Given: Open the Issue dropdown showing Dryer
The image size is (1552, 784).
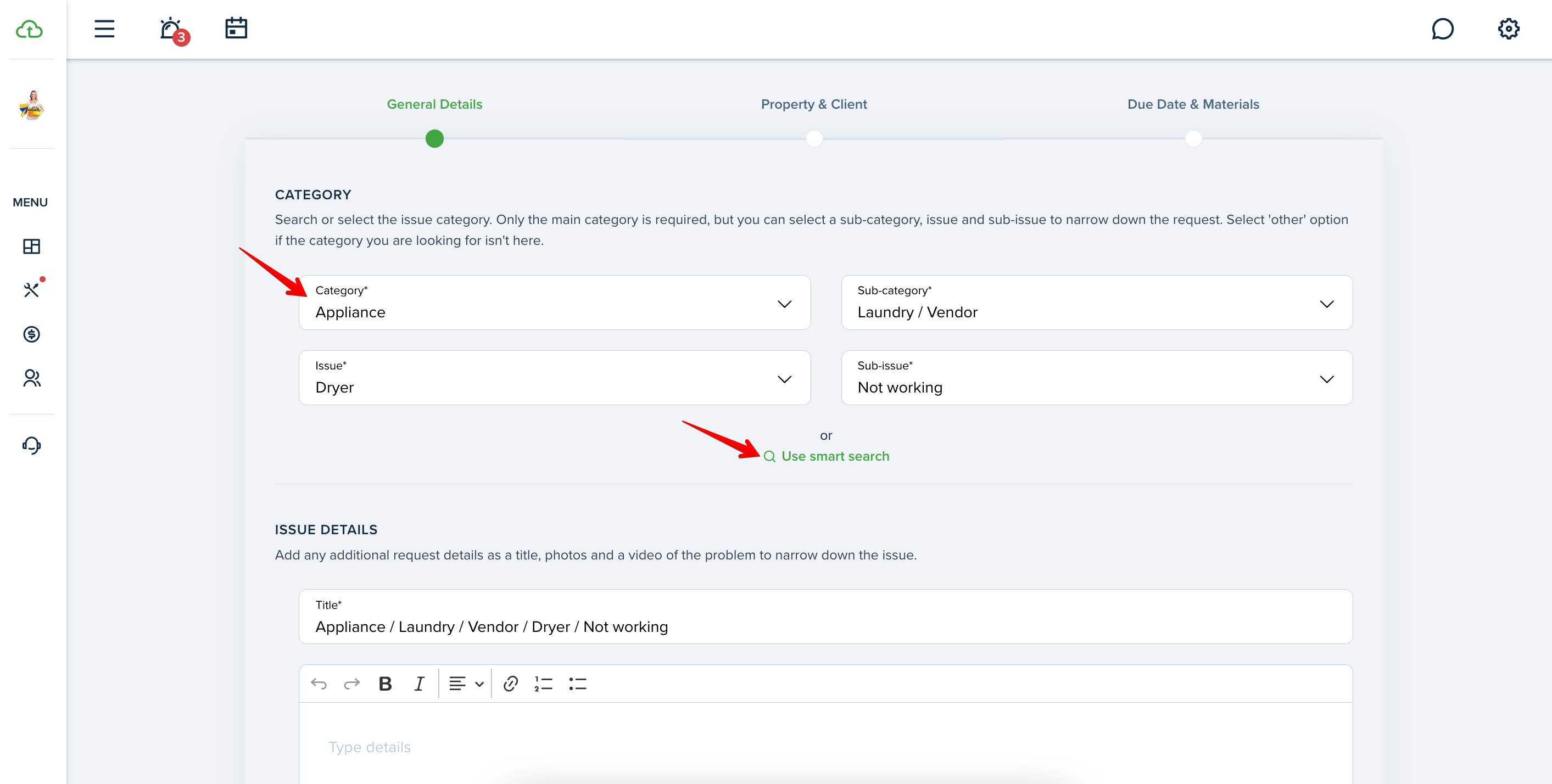Looking at the screenshot, I should (x=554, y=378).
